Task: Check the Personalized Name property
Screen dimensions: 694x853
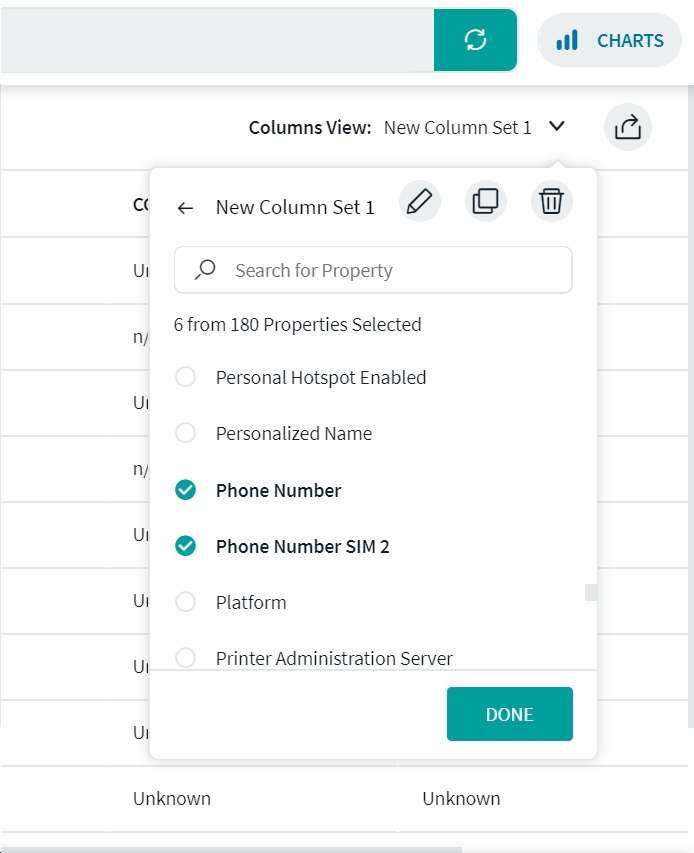Action: [x=185, y=434]
